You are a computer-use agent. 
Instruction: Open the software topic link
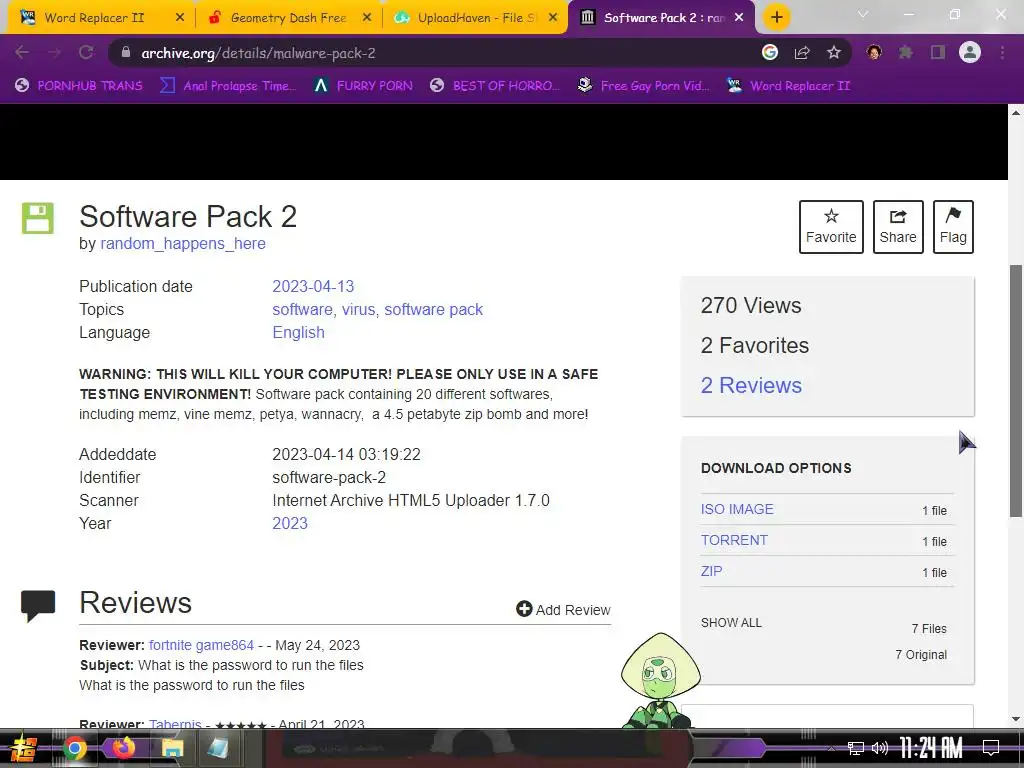[x=302, y=310]
